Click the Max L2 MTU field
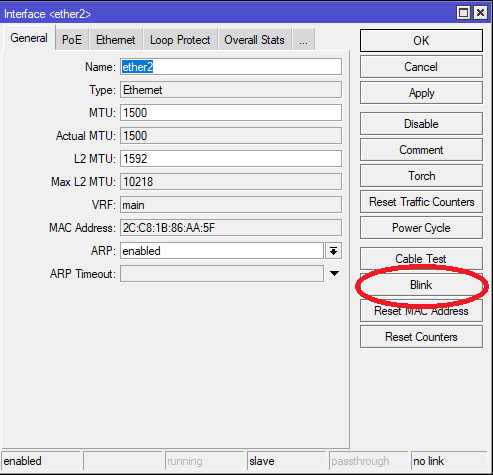This screenshot has width=493, height=475. click(231, 182)
